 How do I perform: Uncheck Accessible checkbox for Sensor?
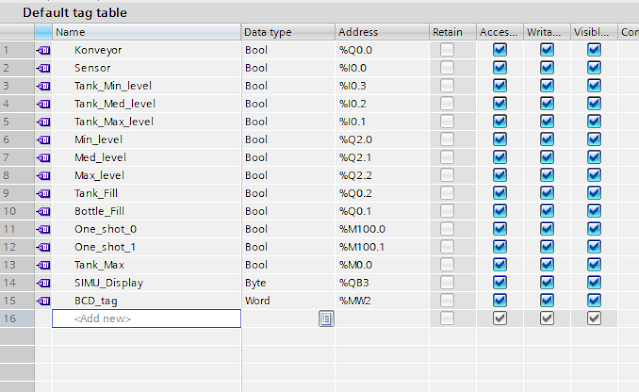click(x=500, y=68)
